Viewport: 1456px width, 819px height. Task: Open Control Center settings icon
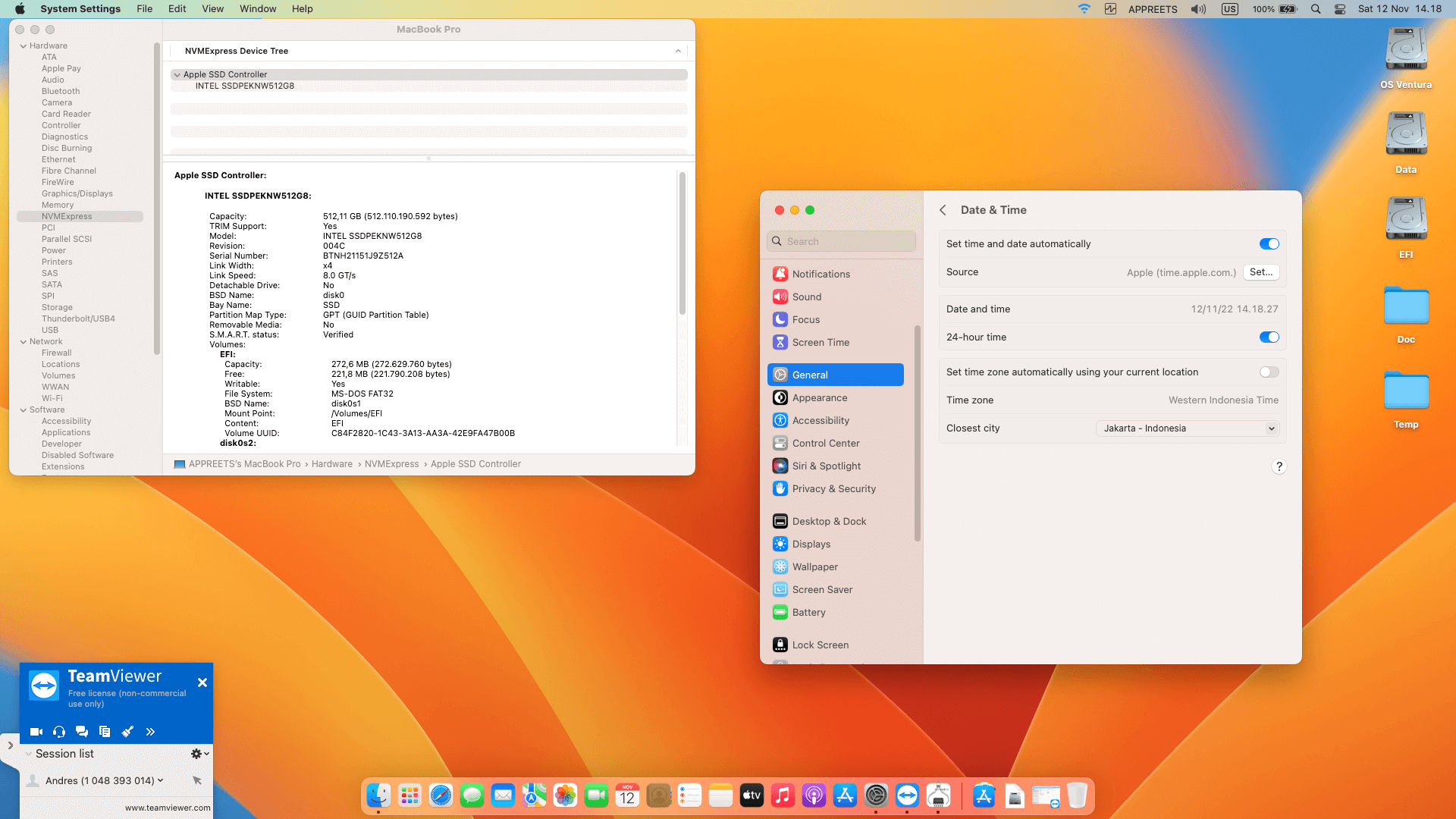coord(780,443)
